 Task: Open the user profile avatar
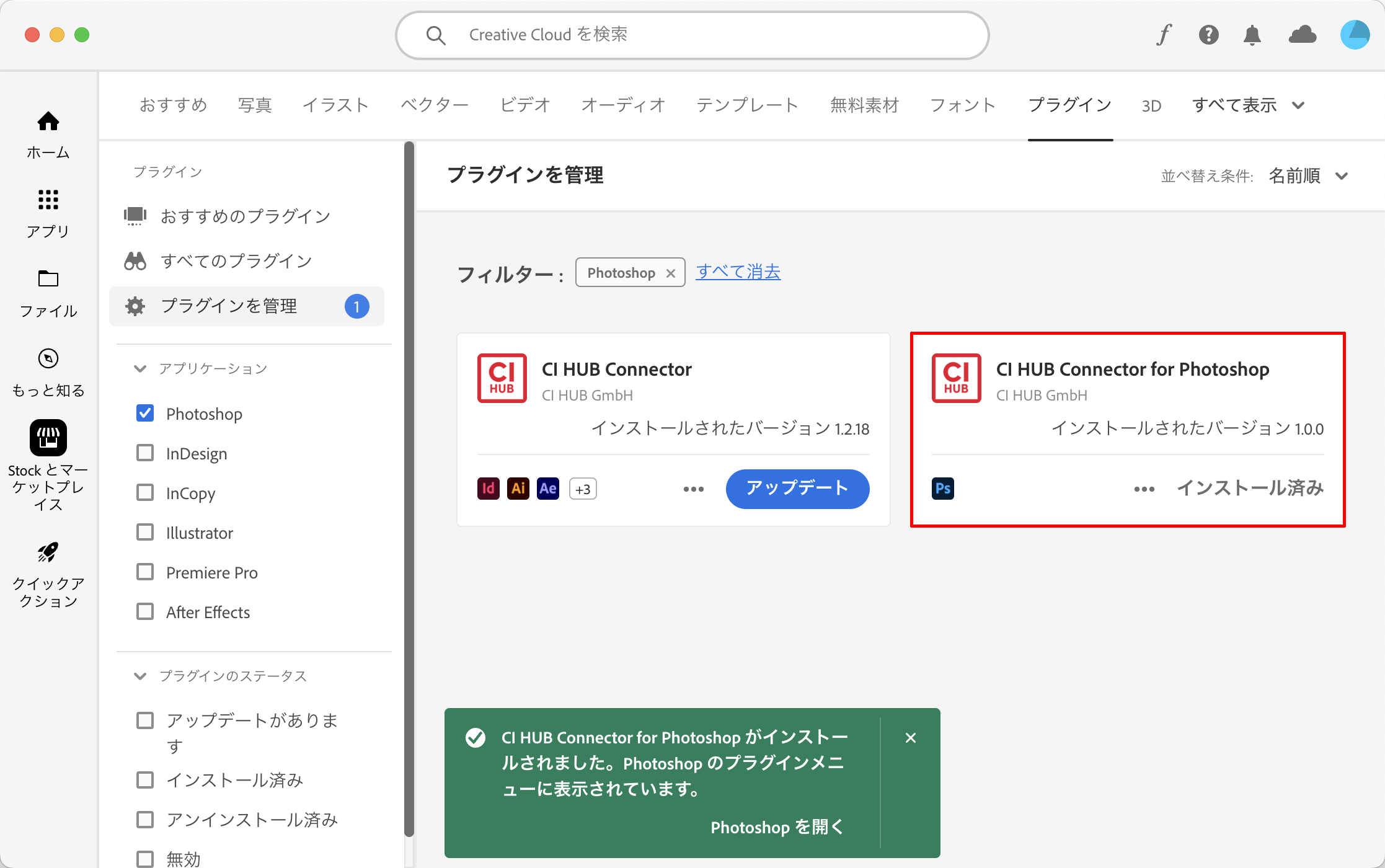pyautogui.click(x=1355, y=35)
